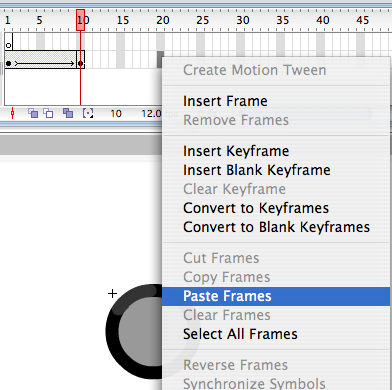Screen dimensions: 392x390
Task: Click the red playhead at frame 10
Action: tap(80, 20)
